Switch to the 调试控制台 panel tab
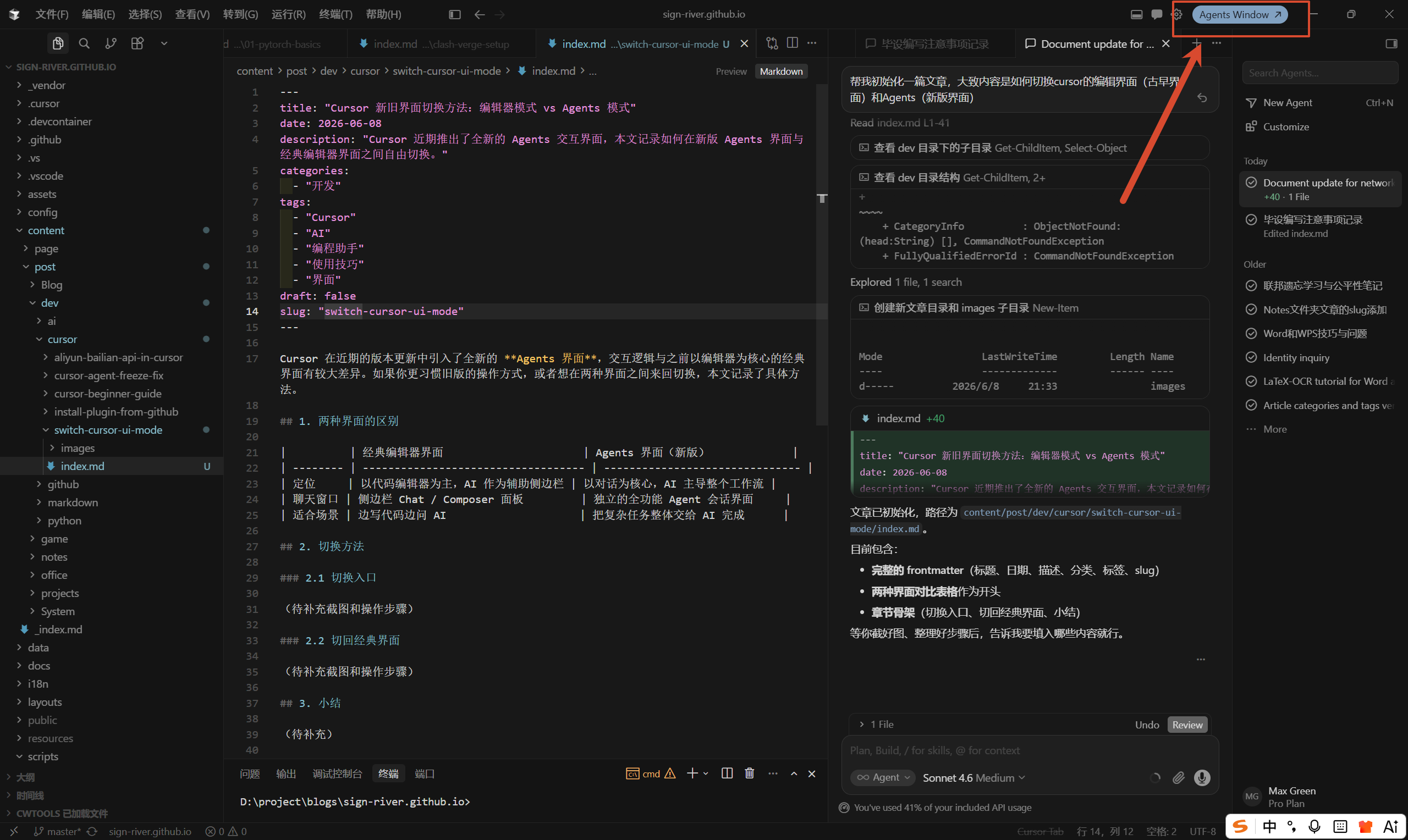The width and height of the screenshot is (1408, 840). [x=337, y=774]
